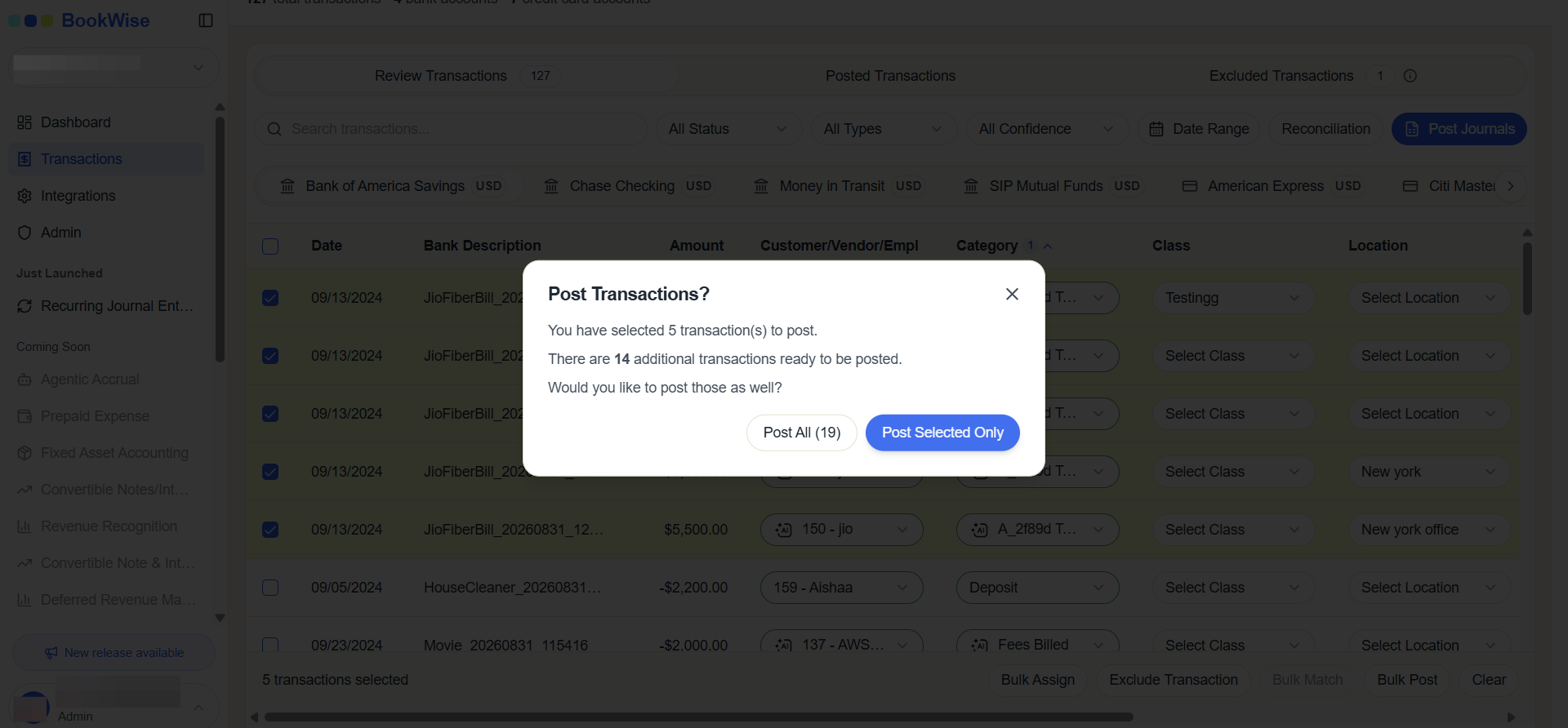Switch to Excluded Transactions tab

click(x=1281, y=76)
